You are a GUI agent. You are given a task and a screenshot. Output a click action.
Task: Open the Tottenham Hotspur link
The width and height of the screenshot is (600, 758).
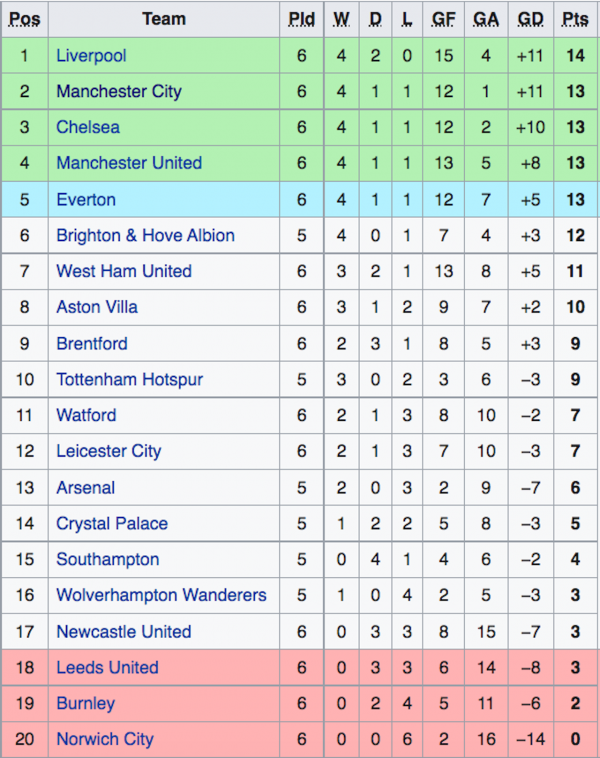coord(129,379)
